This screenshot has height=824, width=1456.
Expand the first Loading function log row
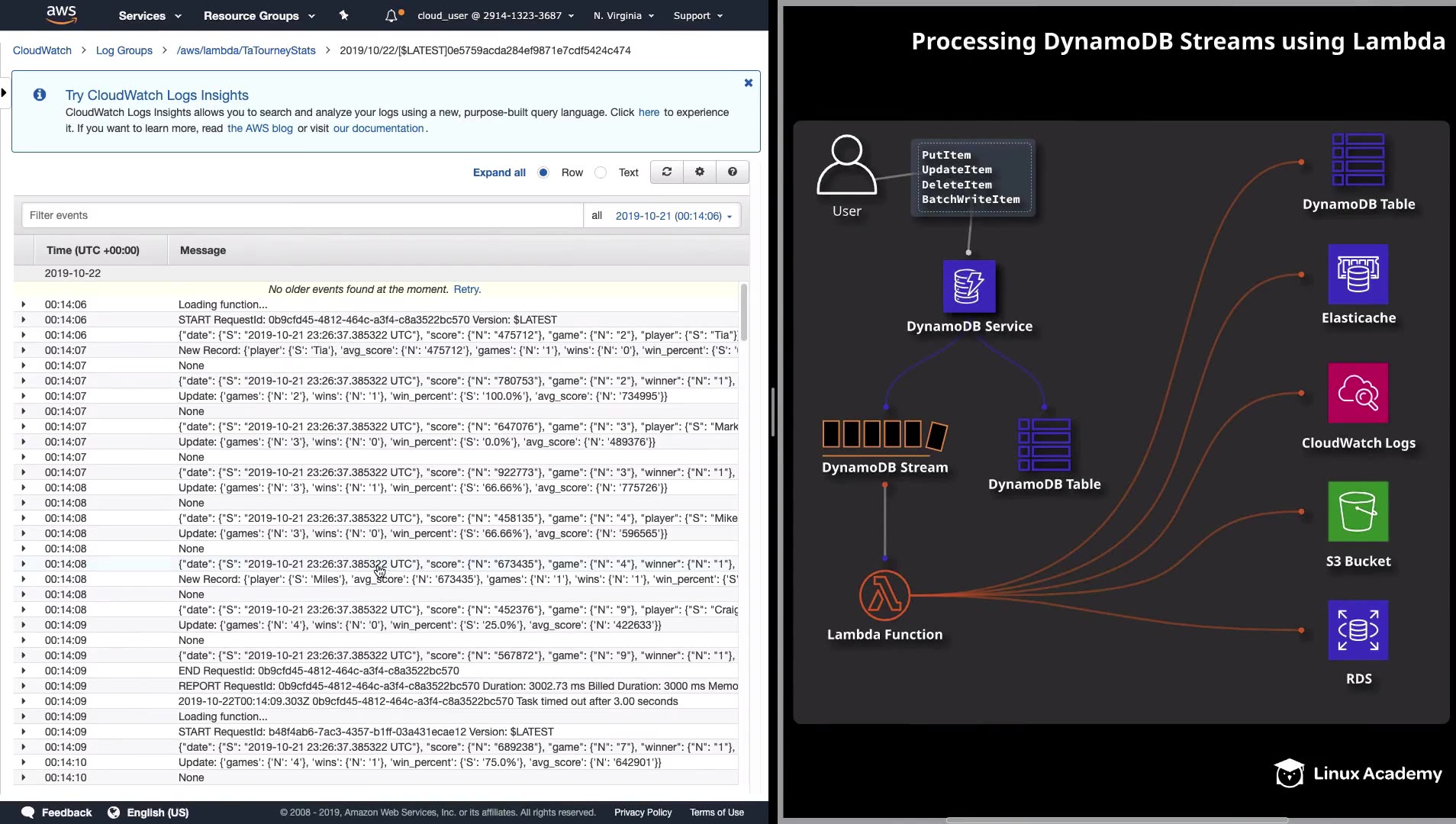(24, 304)
